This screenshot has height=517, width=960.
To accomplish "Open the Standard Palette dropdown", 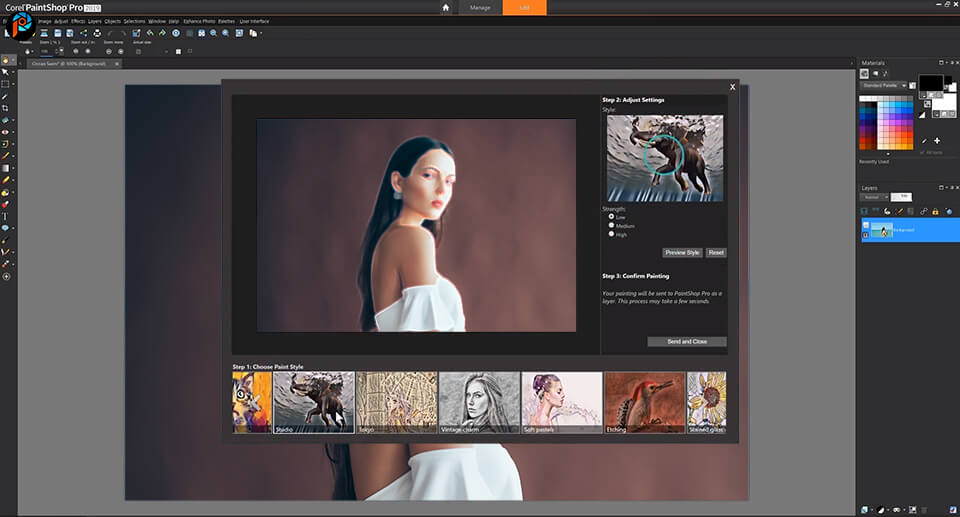I will [x=883, y=86].
